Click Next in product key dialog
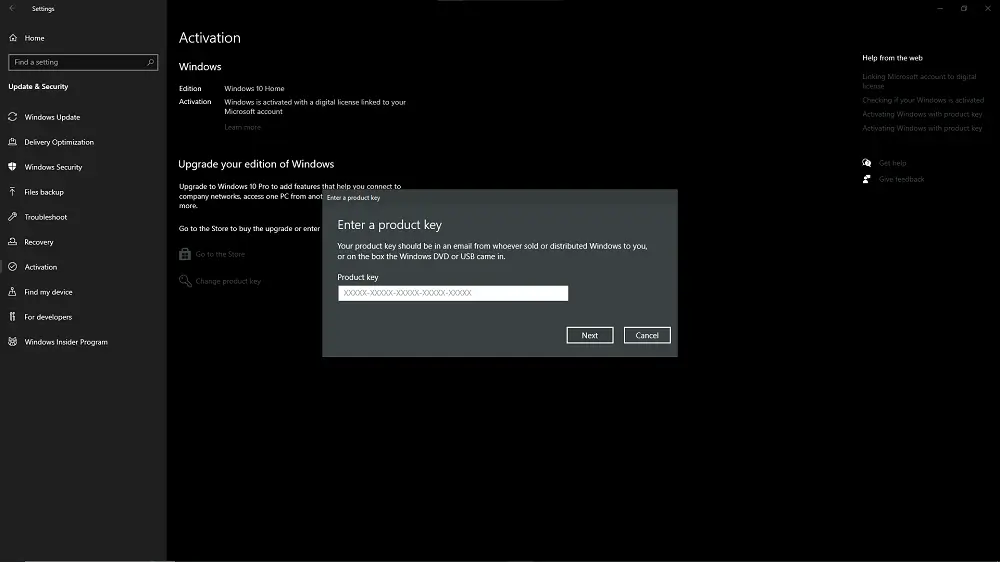Viewport: 1000px width, 562px height. (x=590, y=335)
